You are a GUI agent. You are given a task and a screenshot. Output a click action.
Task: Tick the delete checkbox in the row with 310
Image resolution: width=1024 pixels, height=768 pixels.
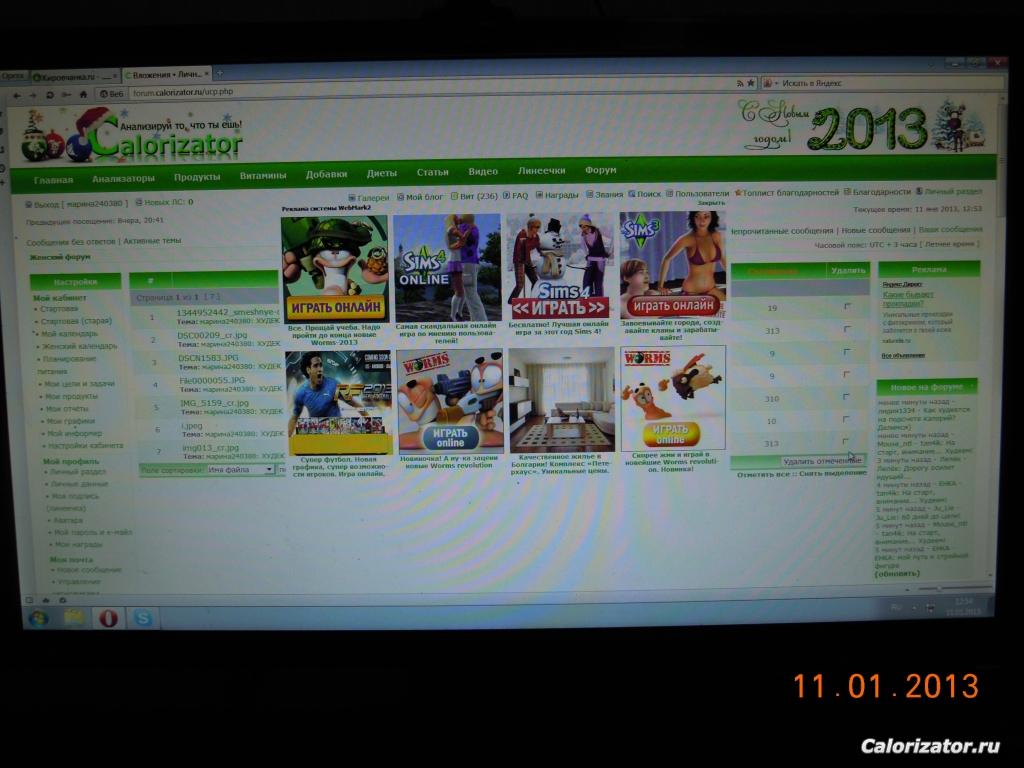(846, 397)
